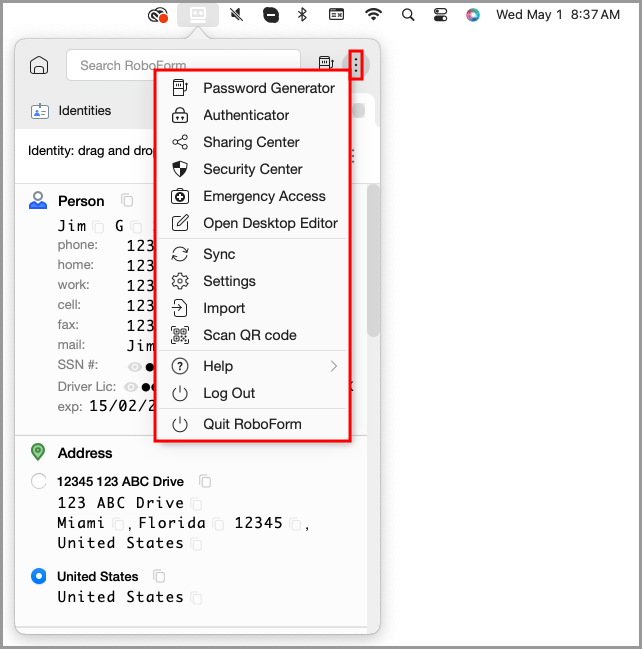Click the QR code icon
Viewport: 642px width, 649px height.
(x=180, y=335)
